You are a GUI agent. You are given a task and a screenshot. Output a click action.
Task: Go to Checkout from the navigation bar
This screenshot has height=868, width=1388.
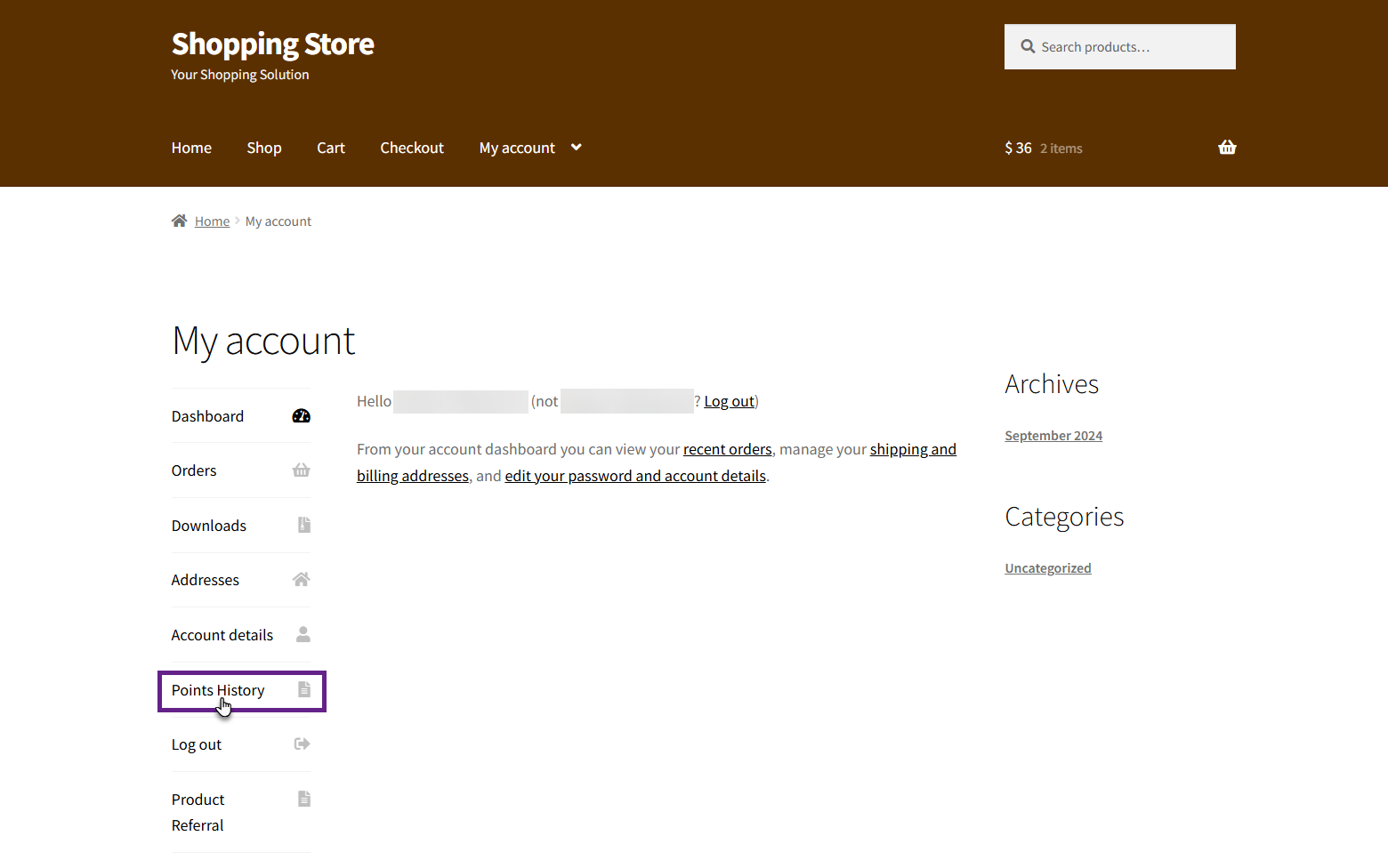click(412, 148)
